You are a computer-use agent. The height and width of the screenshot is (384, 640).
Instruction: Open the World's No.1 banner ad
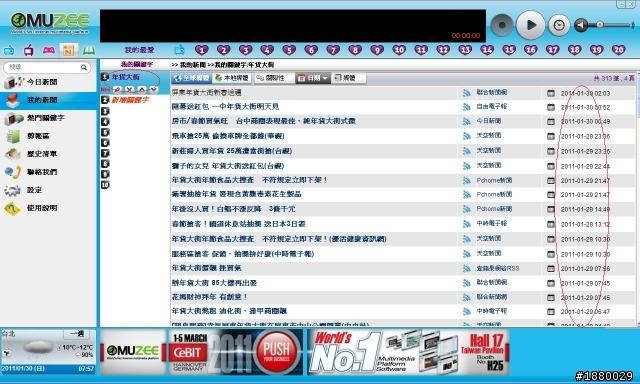(408, 352)
